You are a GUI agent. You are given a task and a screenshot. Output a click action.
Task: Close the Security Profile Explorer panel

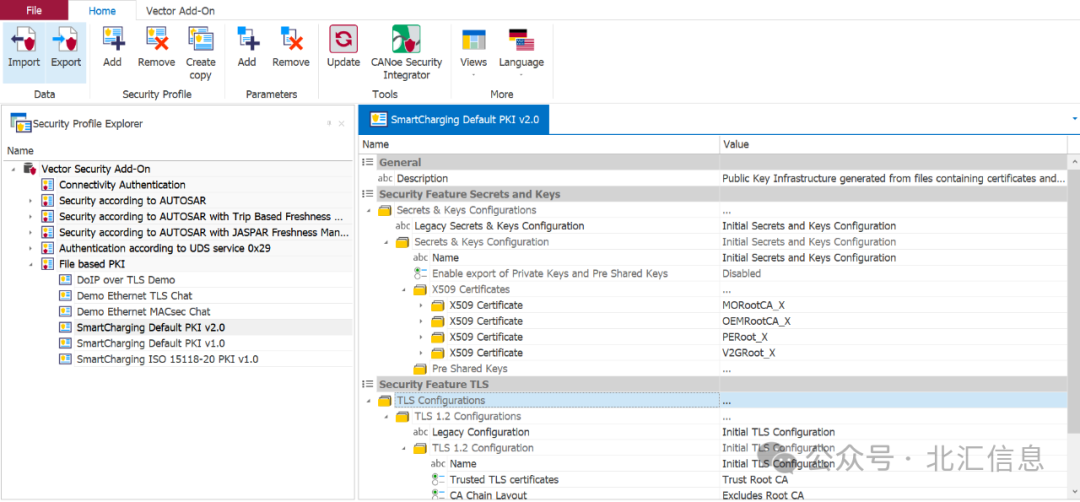click(341, 123)
